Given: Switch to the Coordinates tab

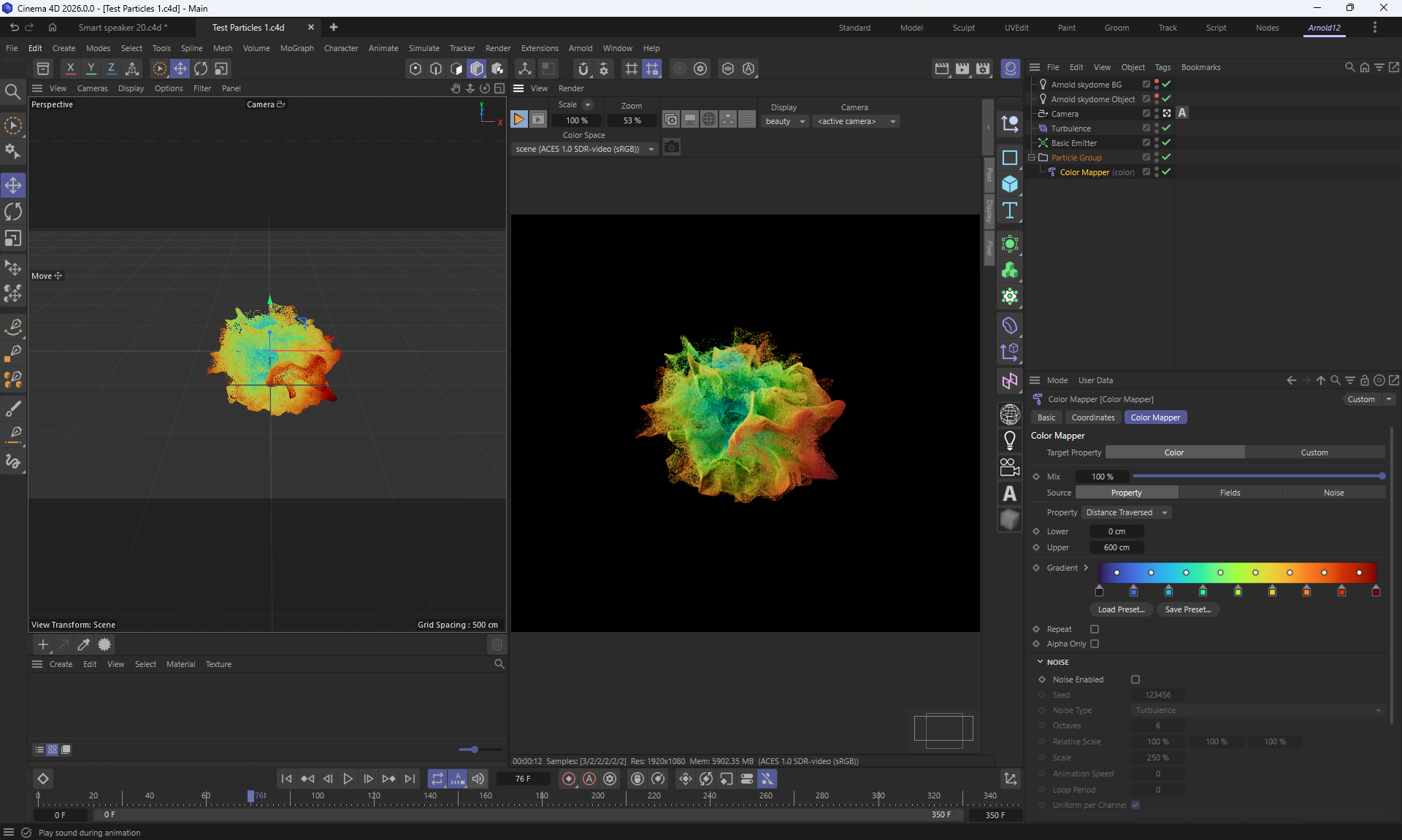Looking at the screenshot, I should tap(1092, 417).
